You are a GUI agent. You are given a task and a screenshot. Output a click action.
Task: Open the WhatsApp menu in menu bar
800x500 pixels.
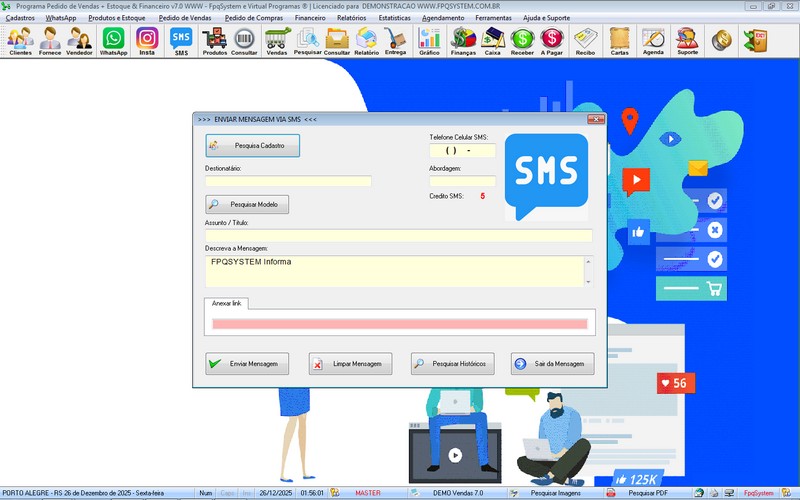click(61, 18)
